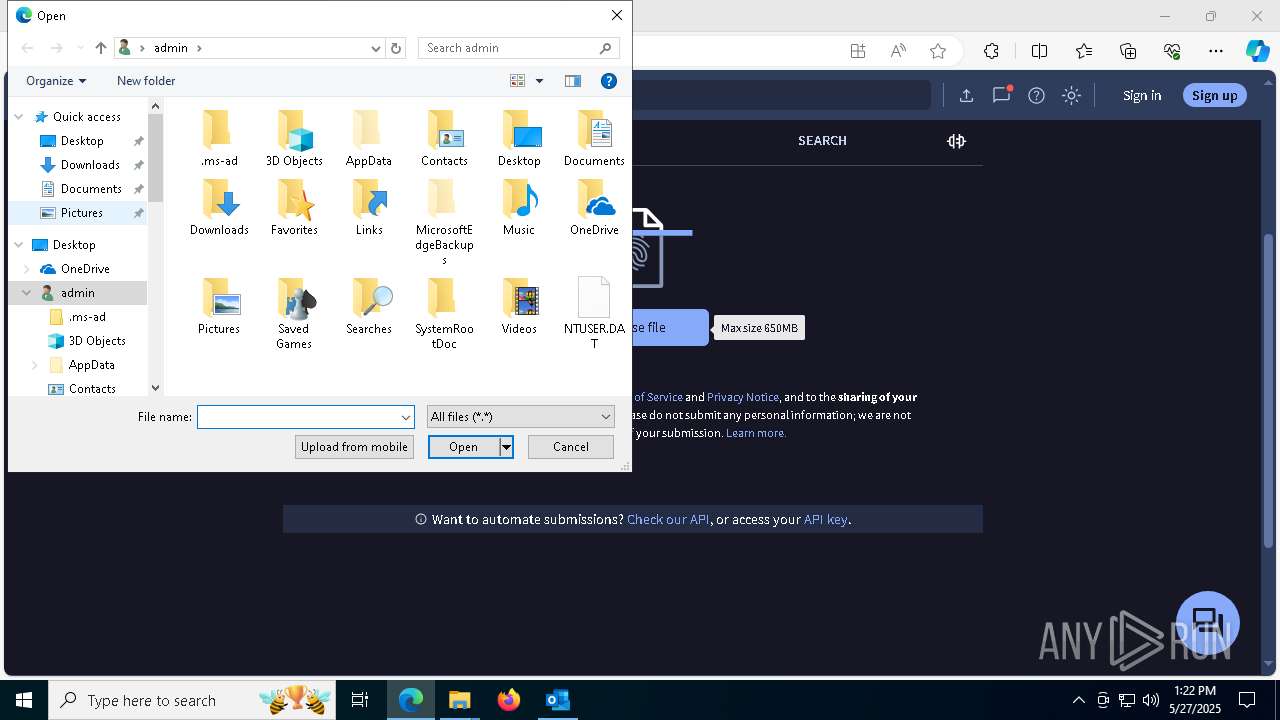
Task: Select Pictures under Quick access
Action: point(82,213)
